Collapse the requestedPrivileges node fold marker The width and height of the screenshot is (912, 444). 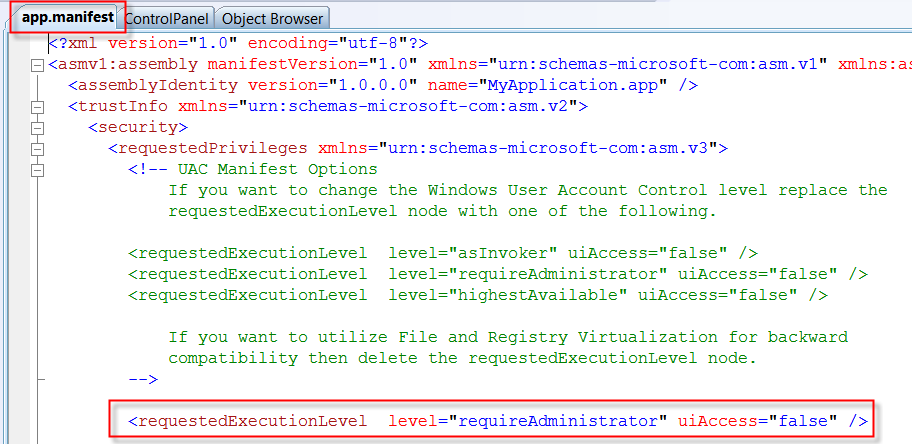[38, 149]
